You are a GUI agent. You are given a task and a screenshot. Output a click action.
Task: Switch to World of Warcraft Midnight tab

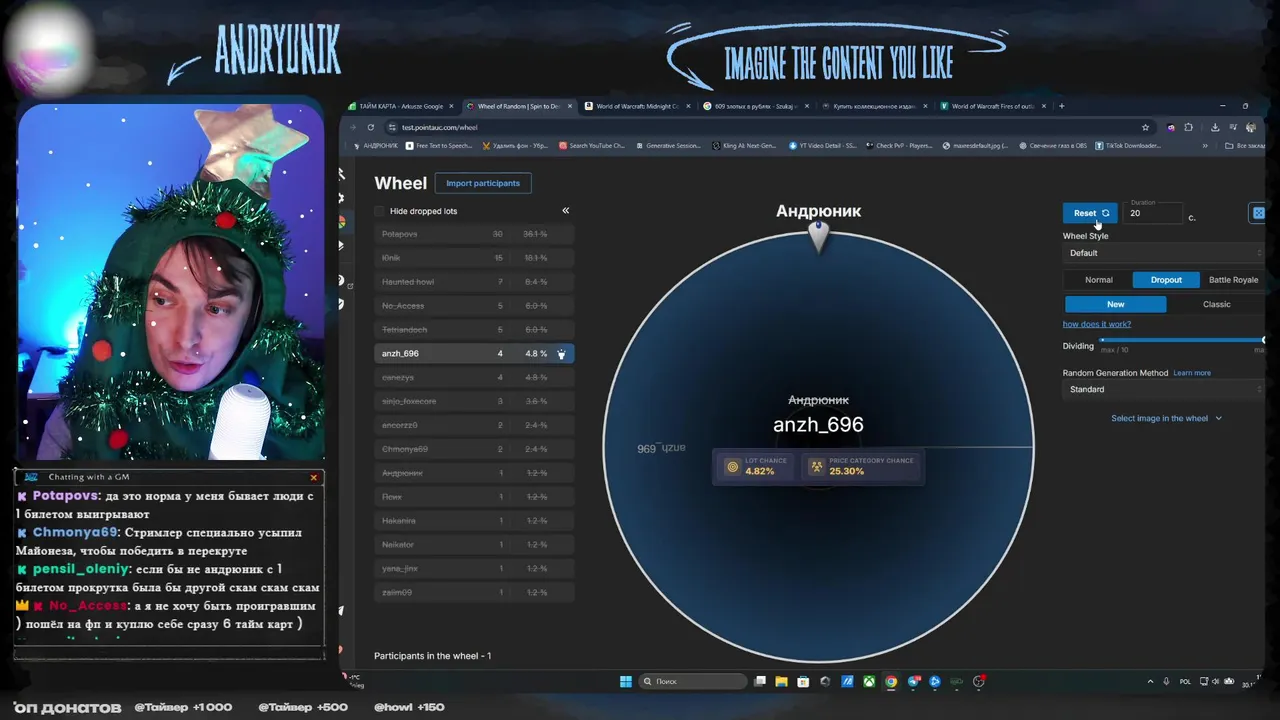tap(637, 106)
